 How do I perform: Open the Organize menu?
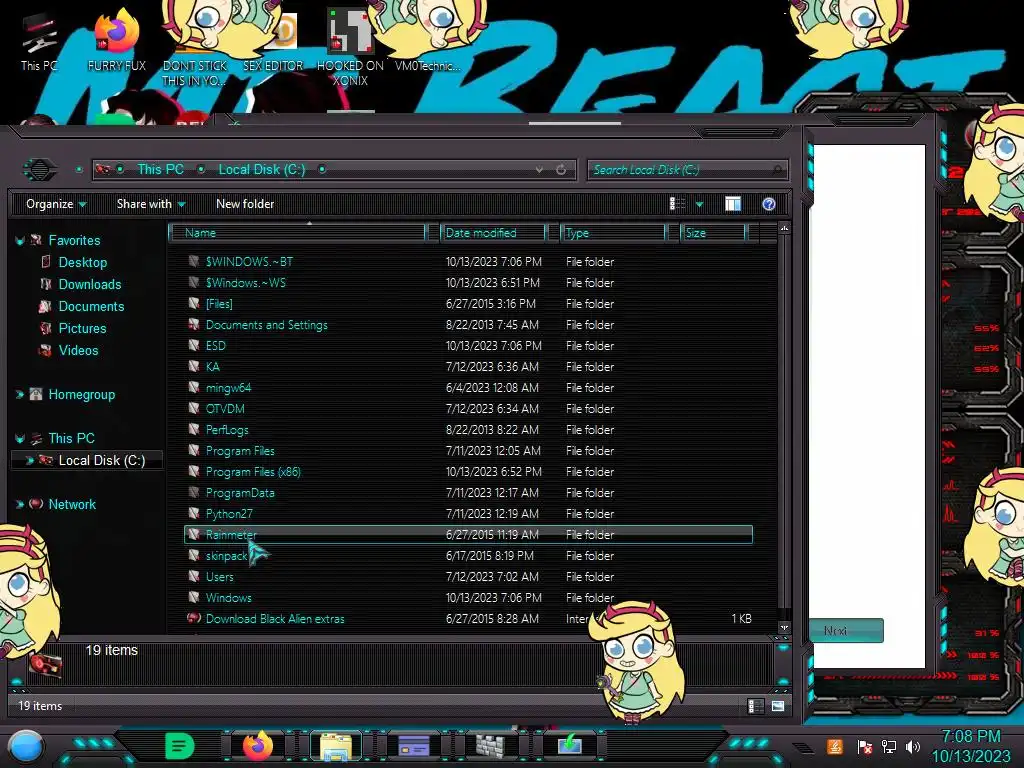point(56,204)
